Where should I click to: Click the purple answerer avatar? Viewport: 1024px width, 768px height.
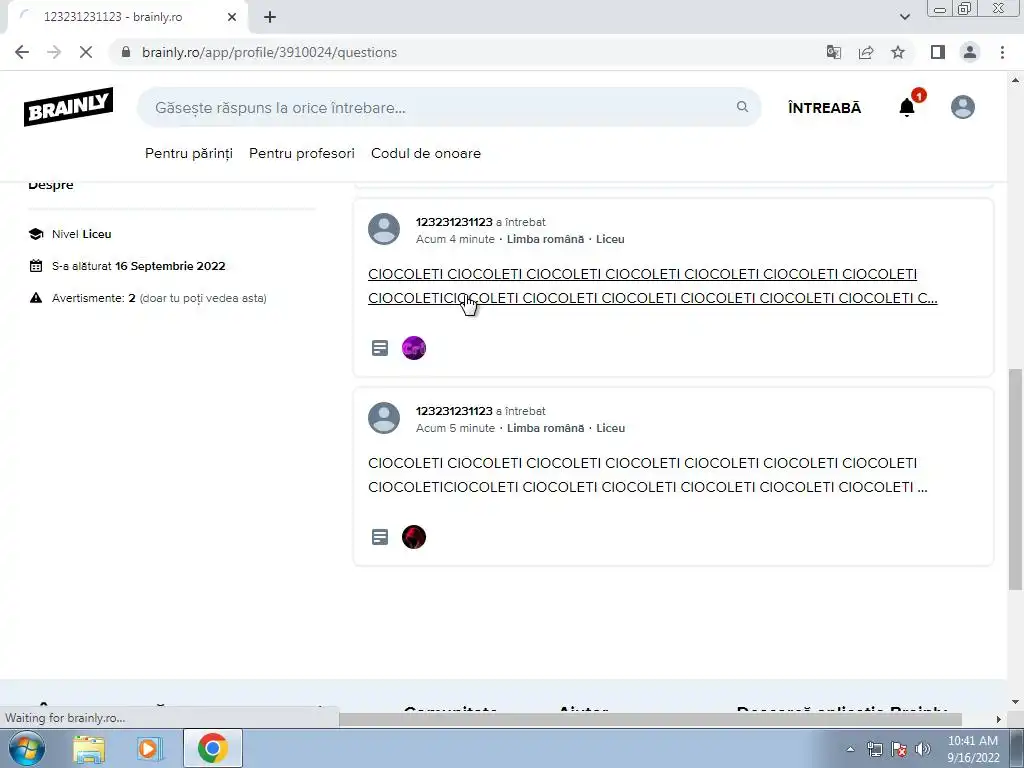(413, 348)
